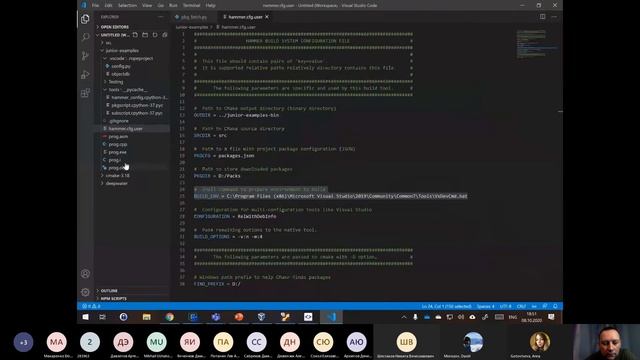
Task: Open the Terminal menu
Action: (x=191, y=5)
